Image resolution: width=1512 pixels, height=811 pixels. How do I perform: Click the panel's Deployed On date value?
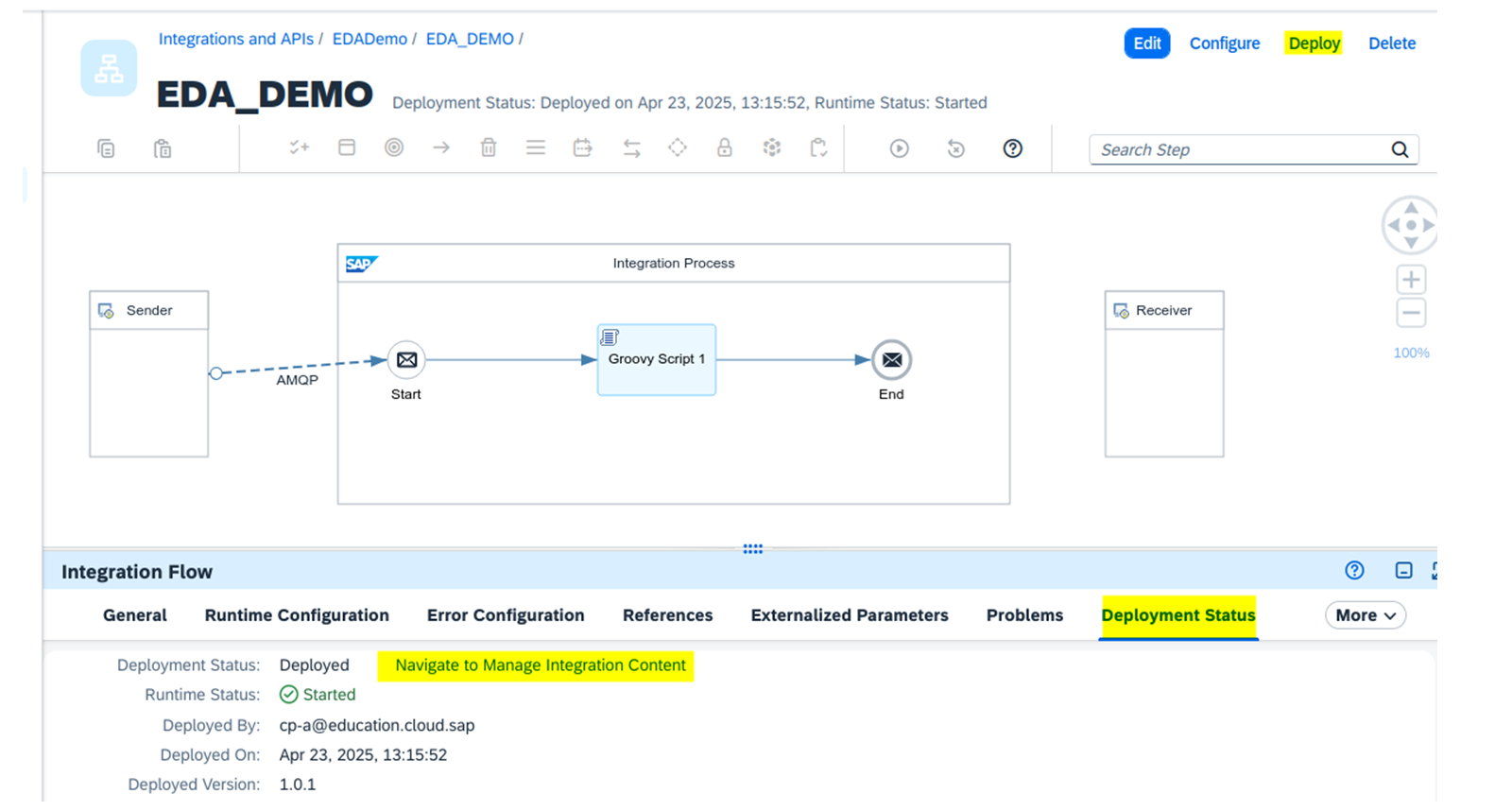pos(363,755)
